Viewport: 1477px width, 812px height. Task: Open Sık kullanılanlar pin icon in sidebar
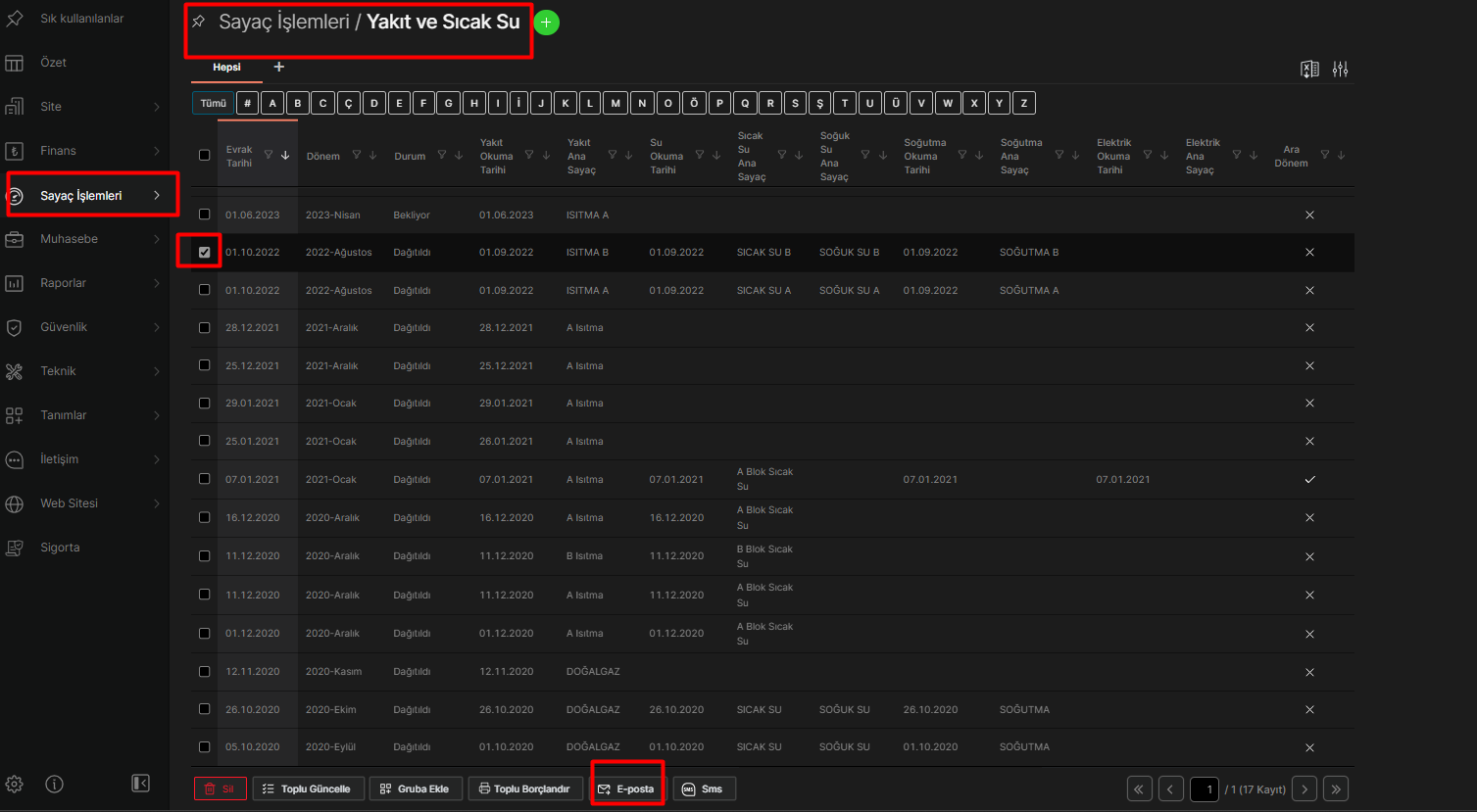point(15,19)
